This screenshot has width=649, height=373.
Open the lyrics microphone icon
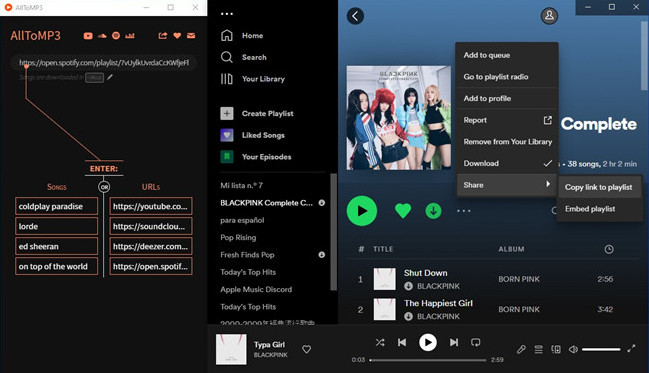coord(521,349)
